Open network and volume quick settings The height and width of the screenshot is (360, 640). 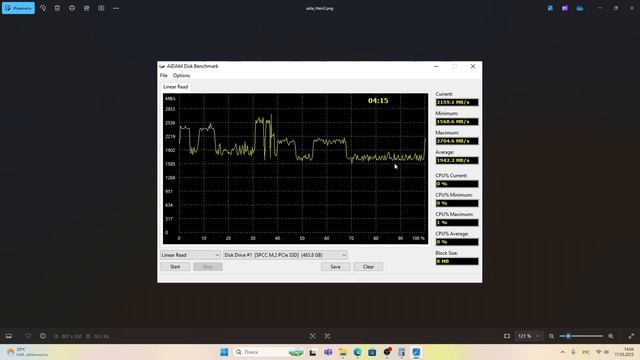click(x=602, y=352)
